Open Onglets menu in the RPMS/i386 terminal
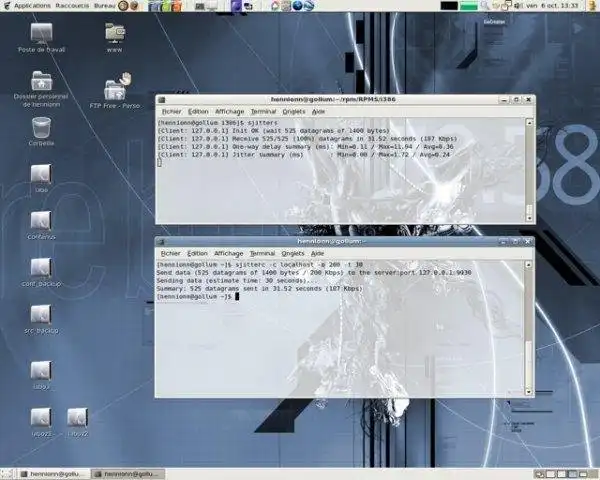The width and height of the screenshot is (600, 480). click(x=294, y=111)
